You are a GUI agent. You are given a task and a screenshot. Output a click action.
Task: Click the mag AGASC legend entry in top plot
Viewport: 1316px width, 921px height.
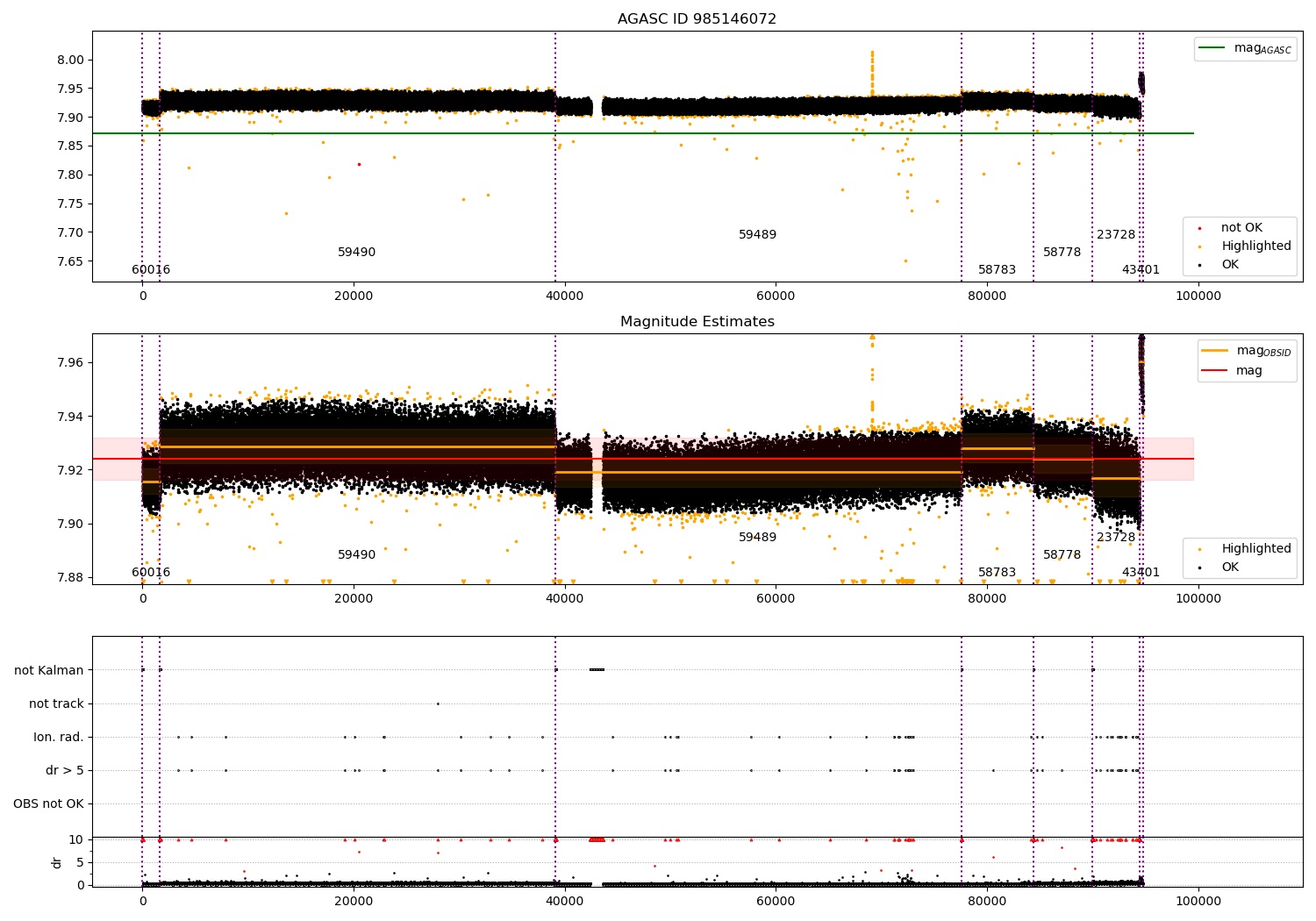1245,48
